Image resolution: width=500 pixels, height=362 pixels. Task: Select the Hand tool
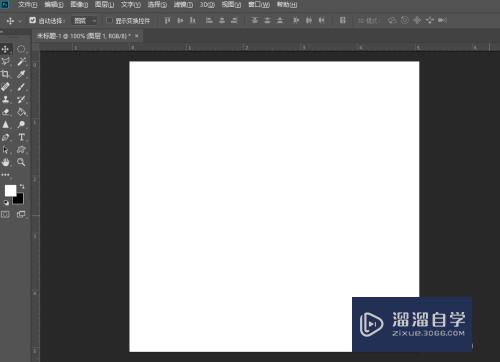tap(5, 162)
